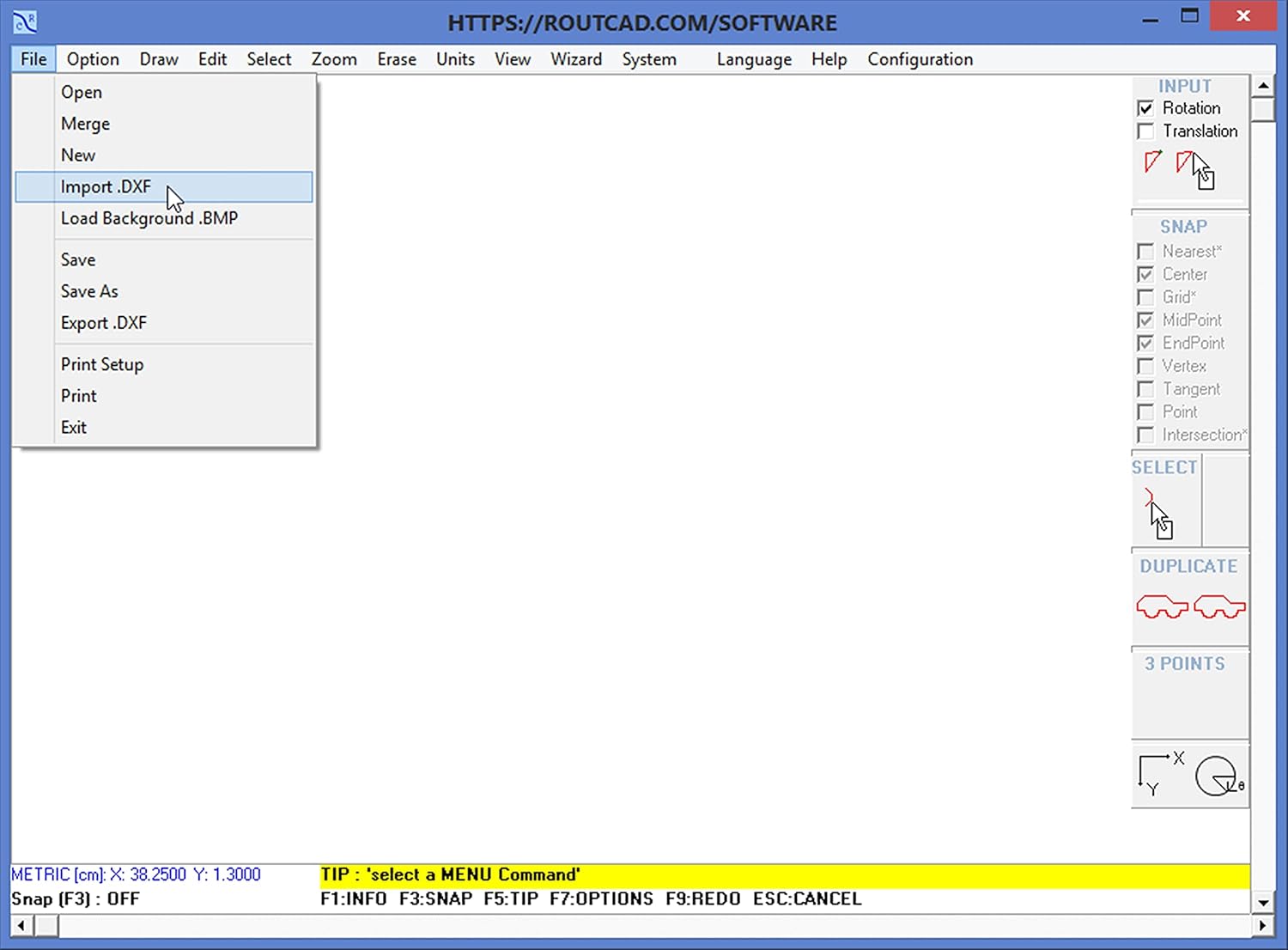Select the translation input icon

[x=1187, y=163]
